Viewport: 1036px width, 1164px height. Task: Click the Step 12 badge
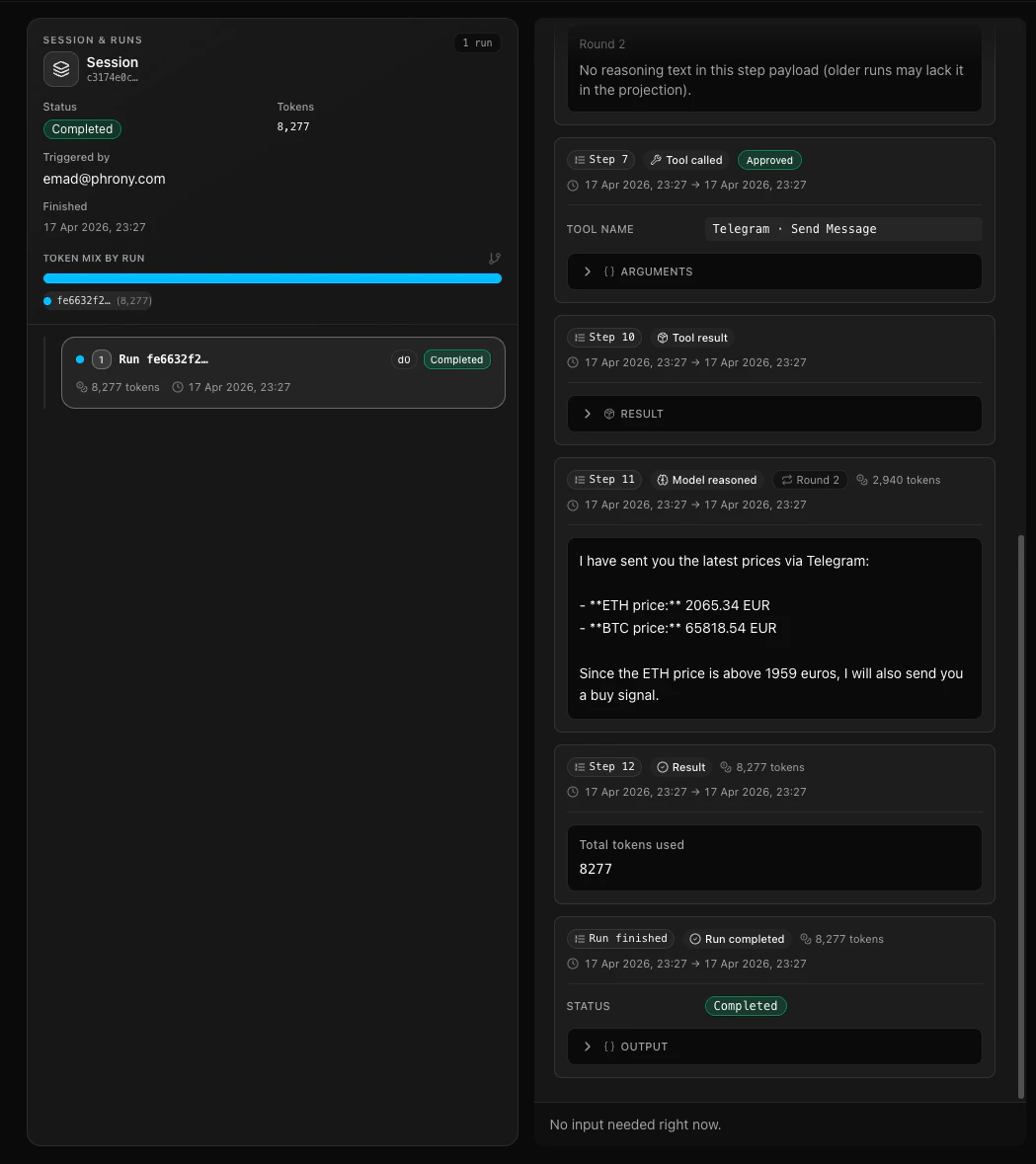coord(604,767)
